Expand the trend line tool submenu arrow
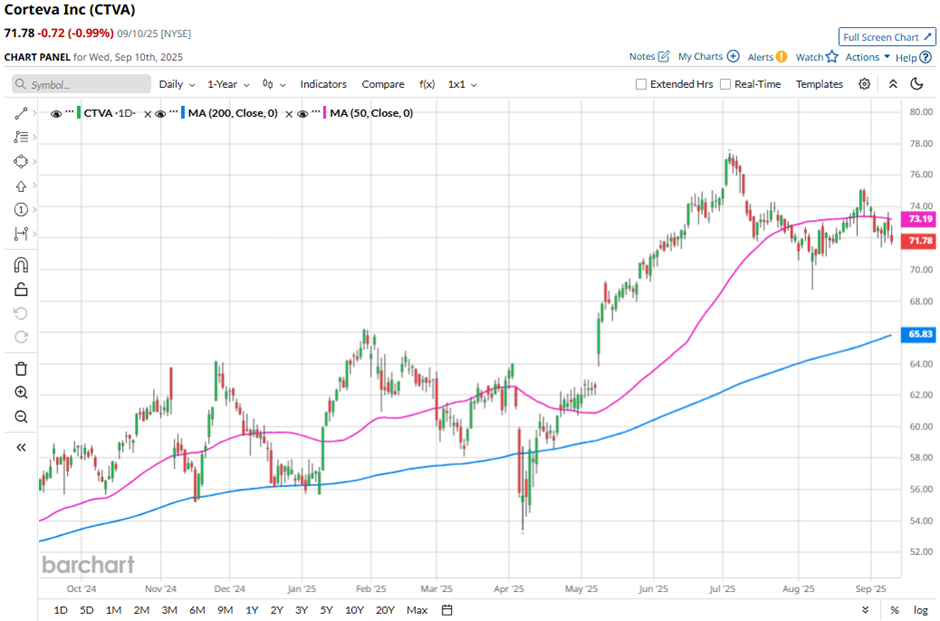 point(35,113)
